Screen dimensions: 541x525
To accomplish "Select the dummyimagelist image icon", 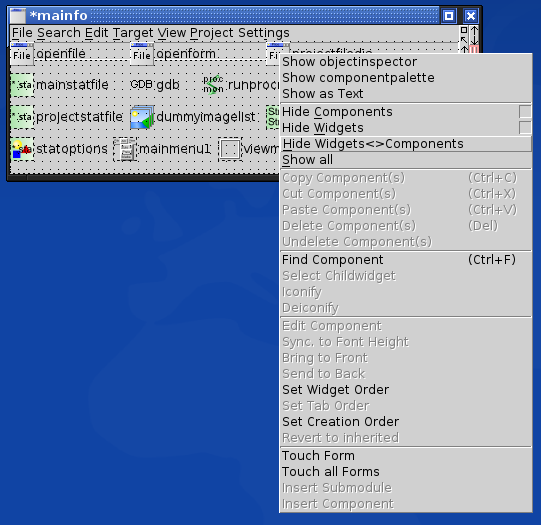I will pyautogui.click(x=142, y=117).
